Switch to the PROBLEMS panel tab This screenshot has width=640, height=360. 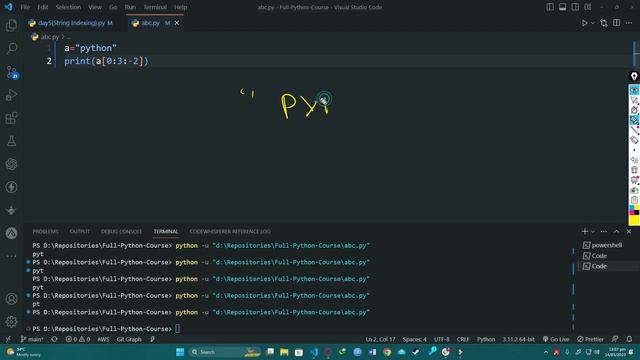tap(45, 231)
